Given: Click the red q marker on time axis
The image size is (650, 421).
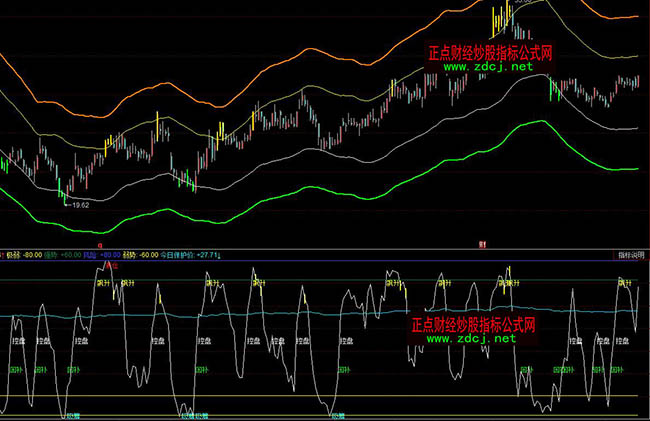Looking at the screenshot, I should point(98,244).
